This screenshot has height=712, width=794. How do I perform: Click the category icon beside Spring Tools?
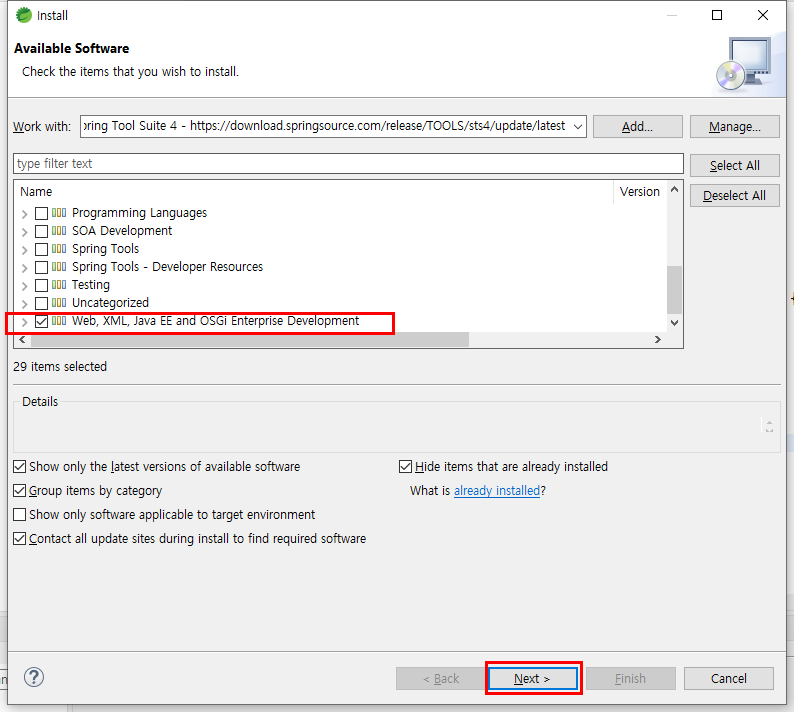[x=59, y=249]
